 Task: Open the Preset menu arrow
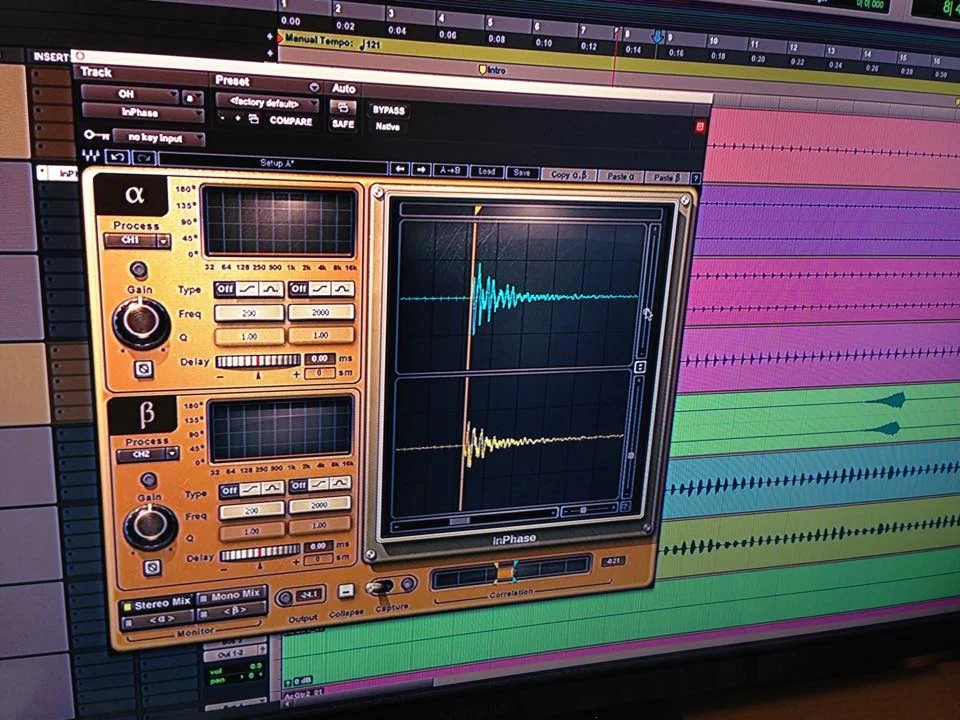click(x=313, y=87)
